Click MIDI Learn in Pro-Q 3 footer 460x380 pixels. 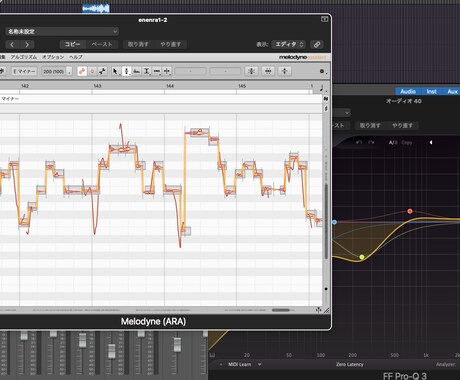pyautogui.click(x=239, y=364)
